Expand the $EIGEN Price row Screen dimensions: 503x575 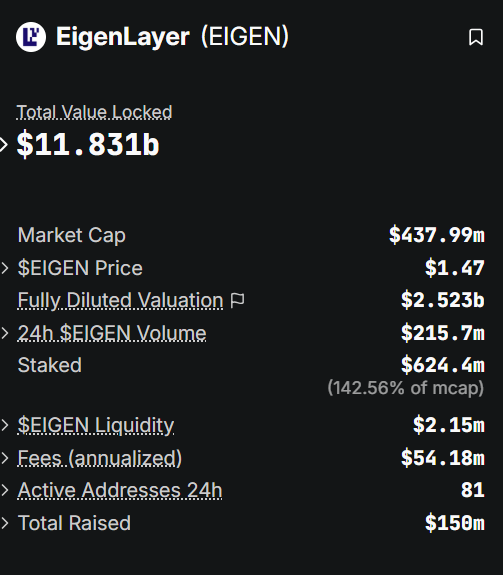pyautogui.click(x=5, y=268)
